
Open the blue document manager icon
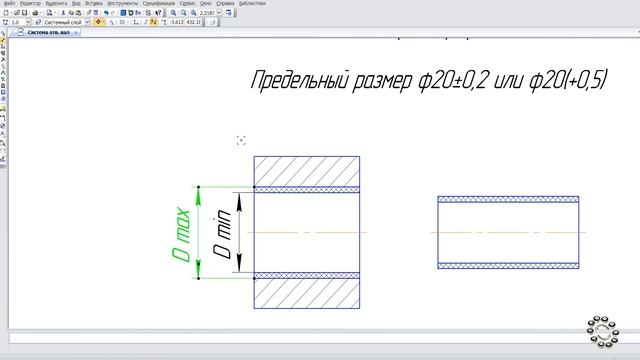(x=123, y=13)
